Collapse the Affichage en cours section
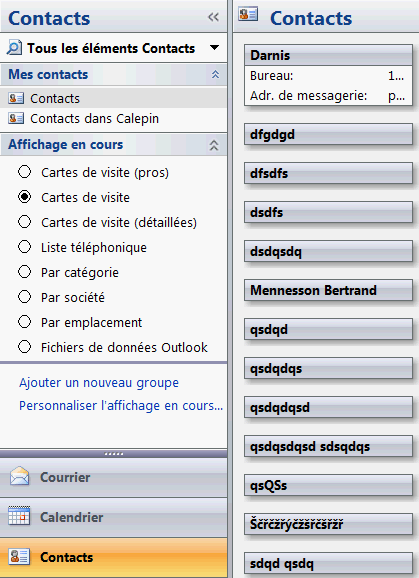 click(x=214, y=145)
